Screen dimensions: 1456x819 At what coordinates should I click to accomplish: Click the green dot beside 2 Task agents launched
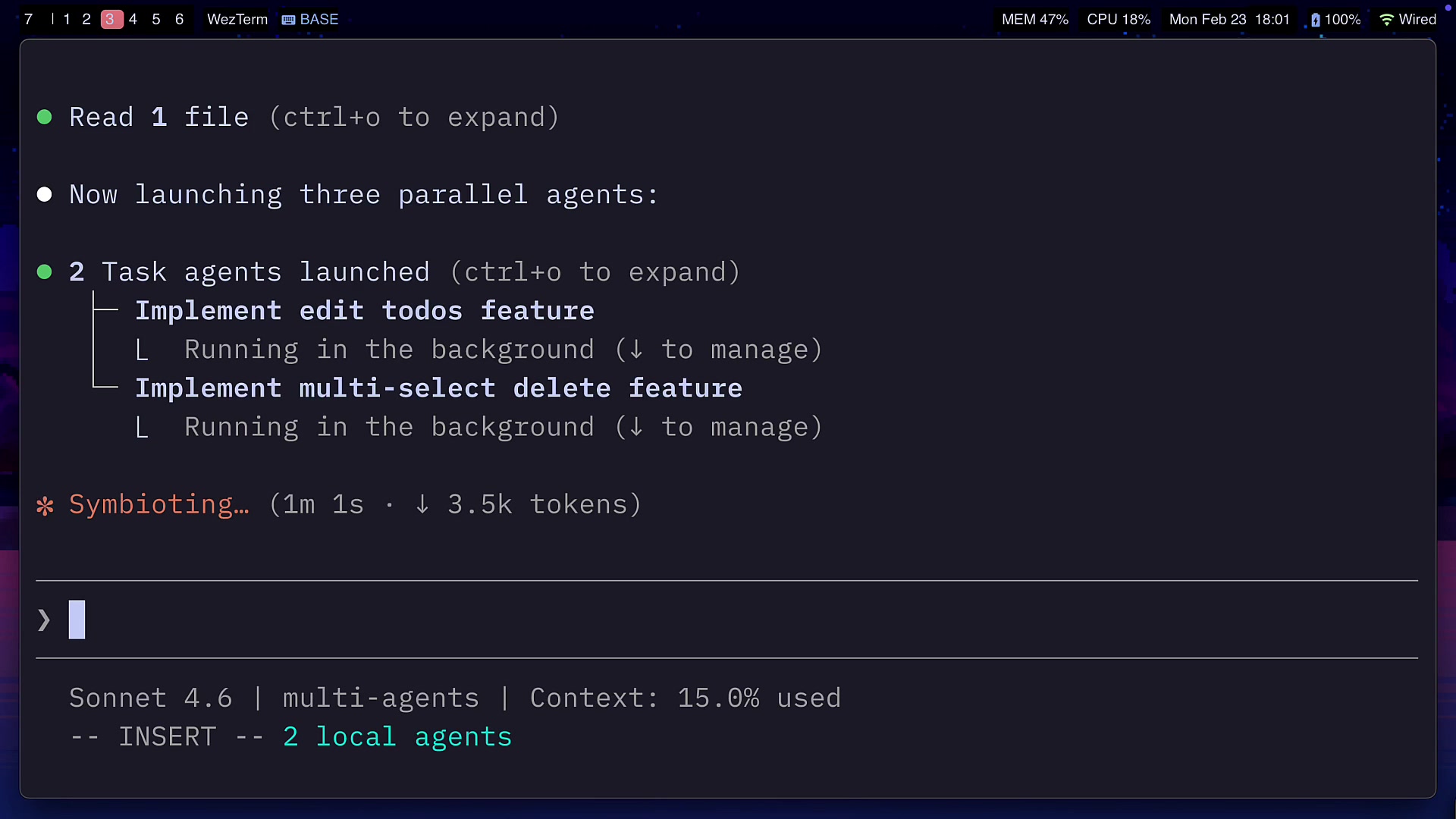44,271
